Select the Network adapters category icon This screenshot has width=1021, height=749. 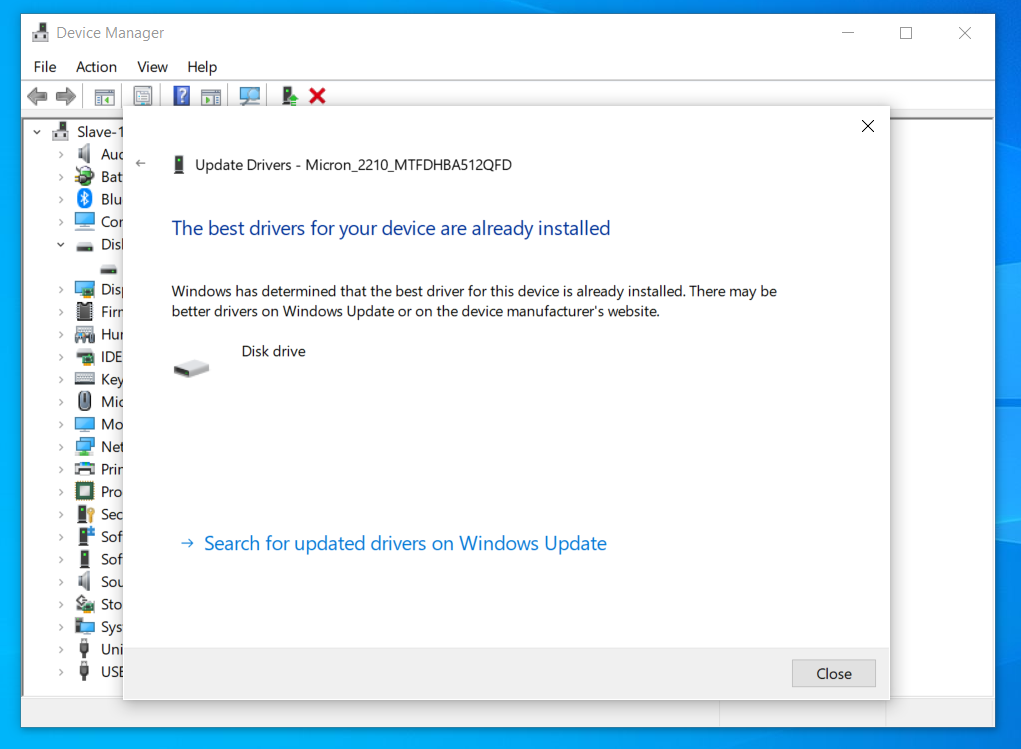coord(85,446)
